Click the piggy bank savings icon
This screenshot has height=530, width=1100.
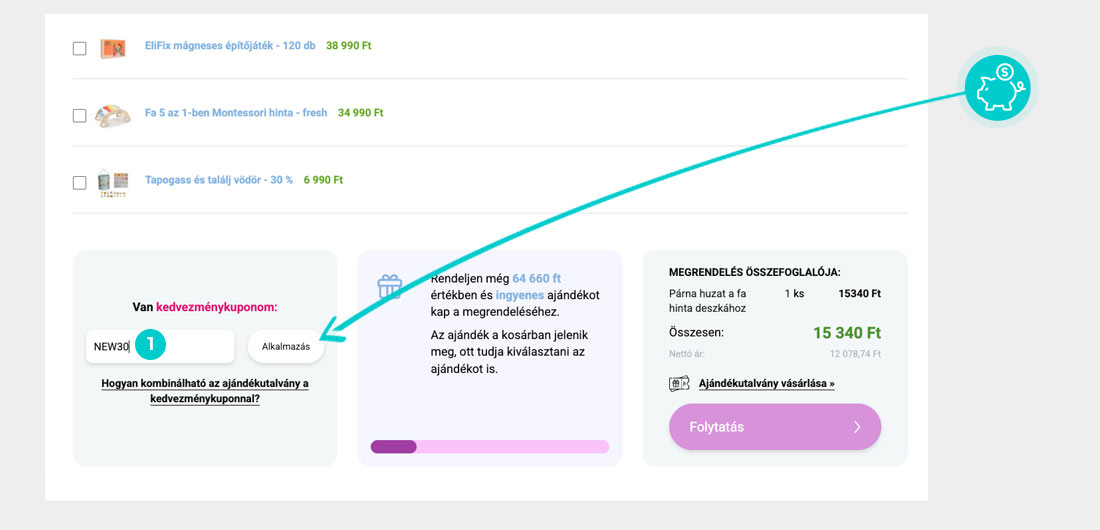(x=998, y=88)
